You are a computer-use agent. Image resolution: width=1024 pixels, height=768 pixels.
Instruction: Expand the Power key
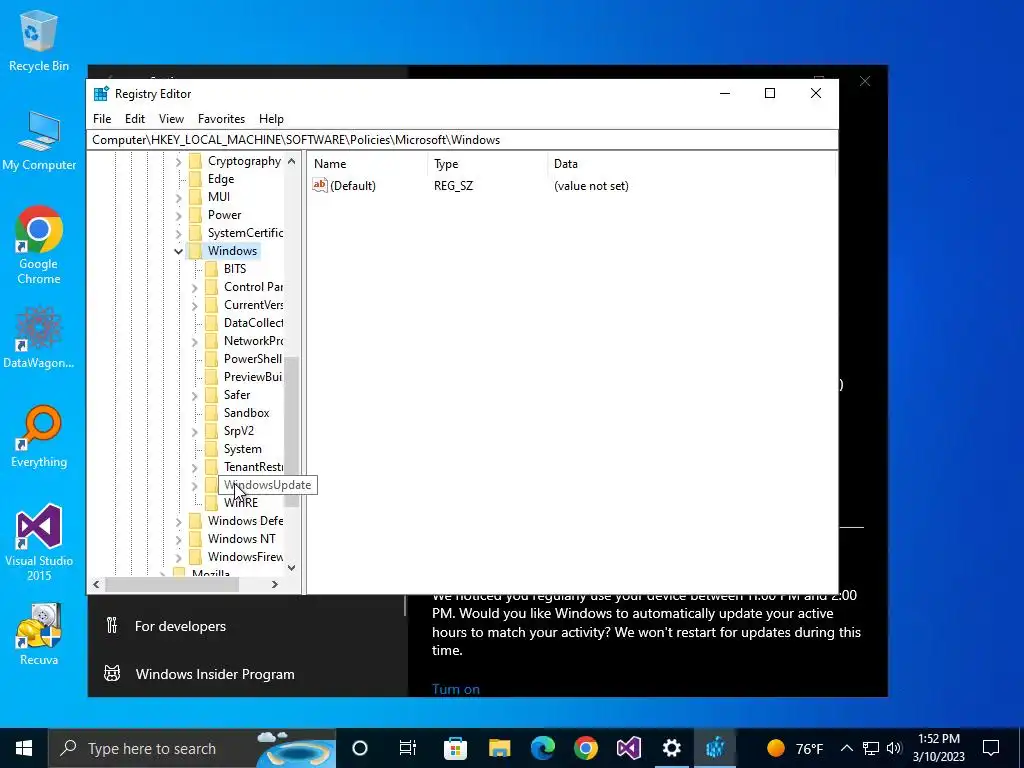coord(178,215)
